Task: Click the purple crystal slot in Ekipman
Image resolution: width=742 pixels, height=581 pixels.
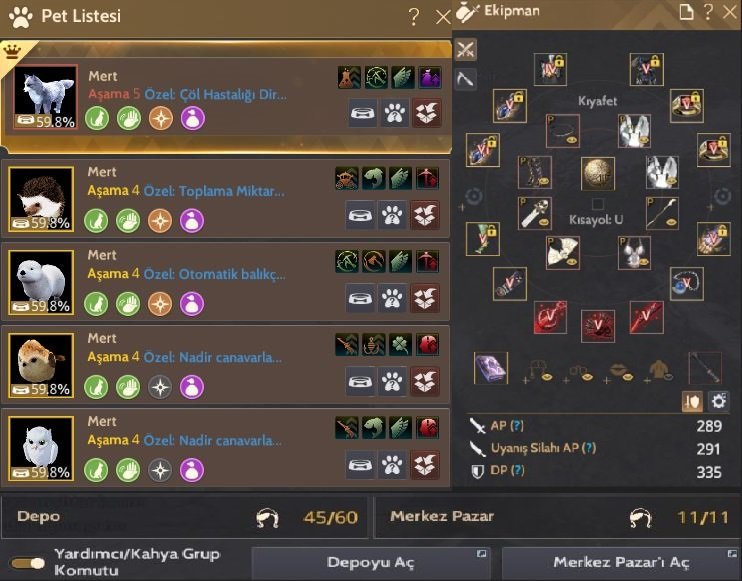Action: 491,368
